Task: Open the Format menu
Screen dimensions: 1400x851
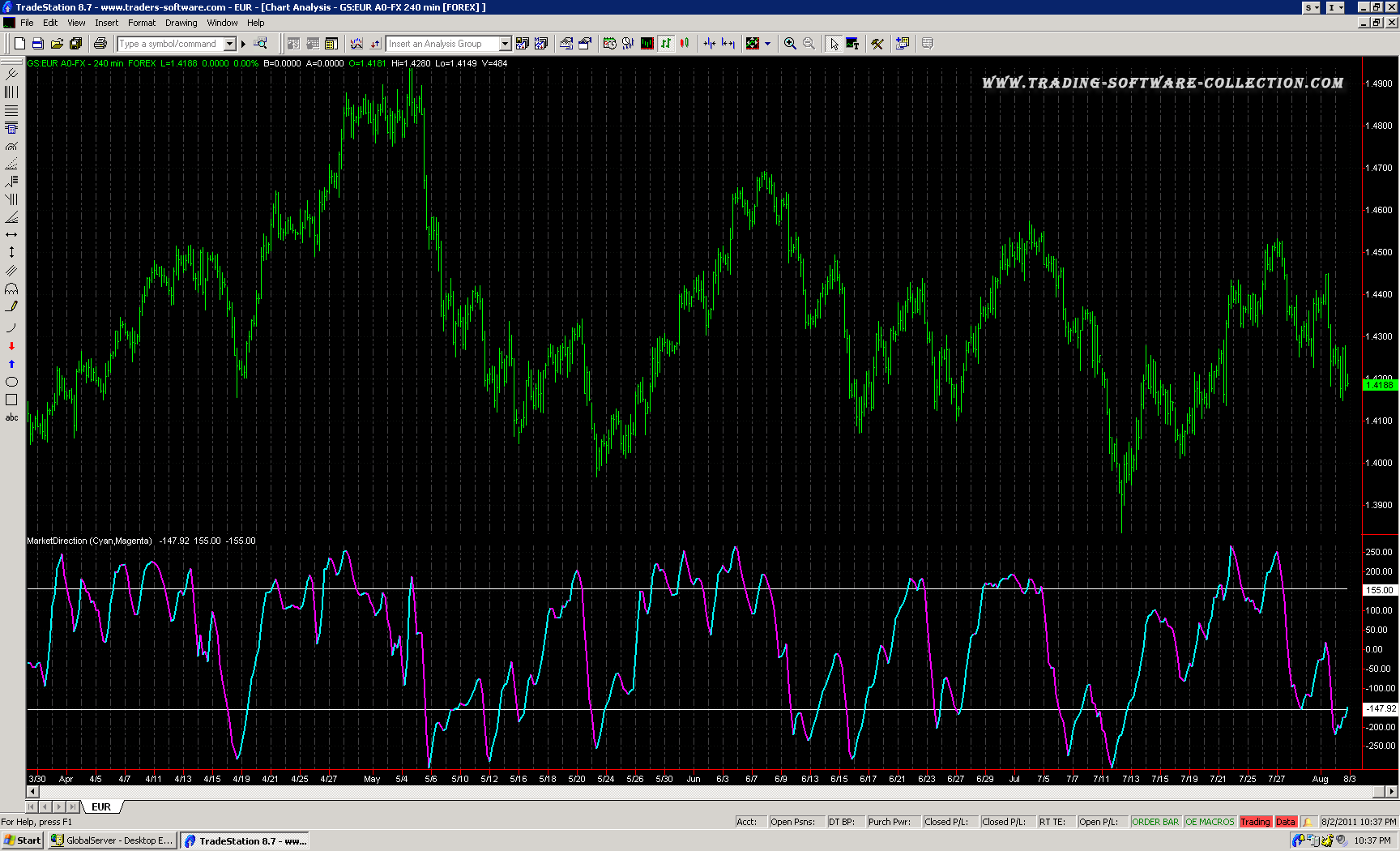Action: [142, 23]
